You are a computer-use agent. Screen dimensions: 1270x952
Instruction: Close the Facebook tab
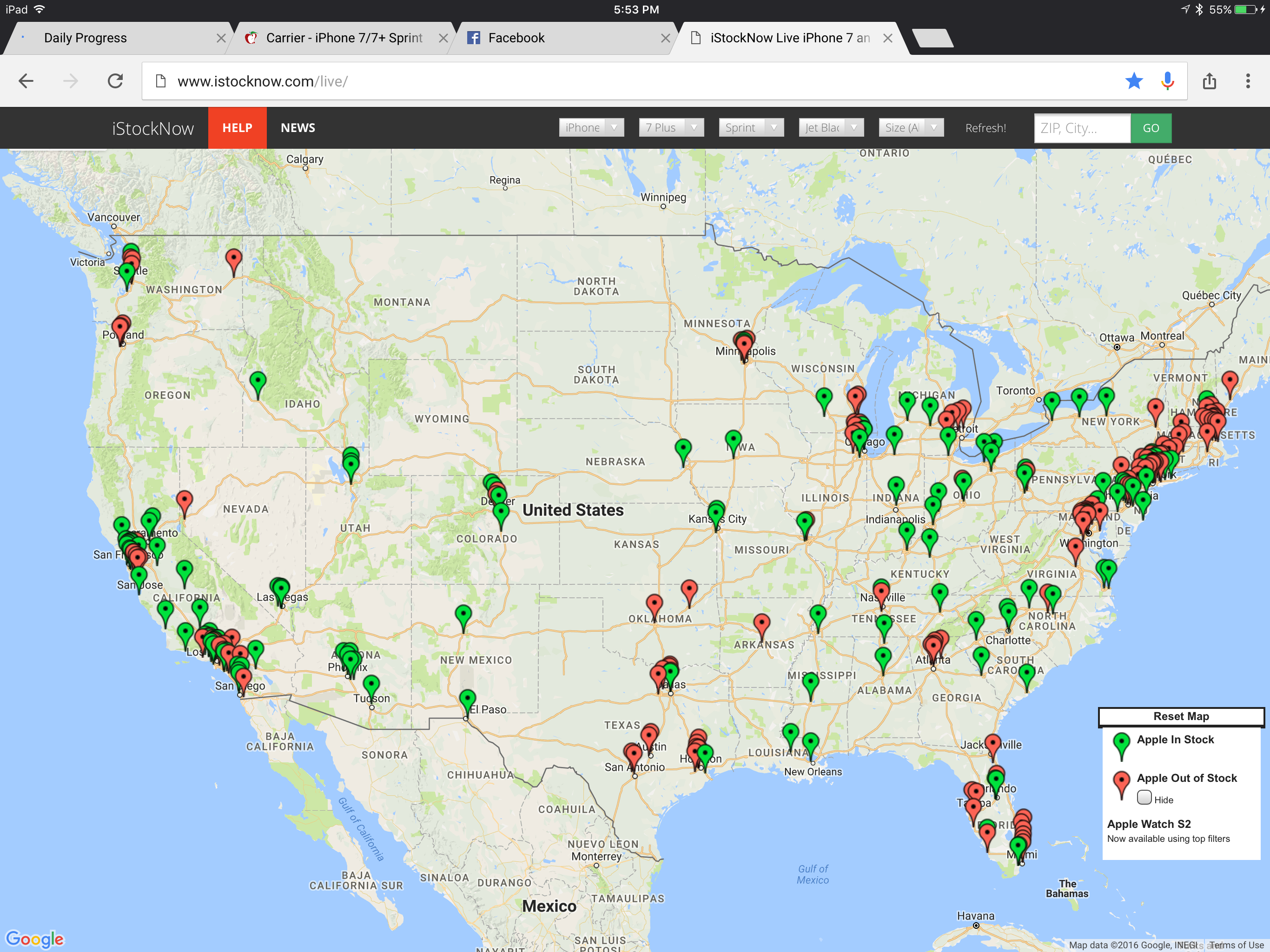(665, 39)
